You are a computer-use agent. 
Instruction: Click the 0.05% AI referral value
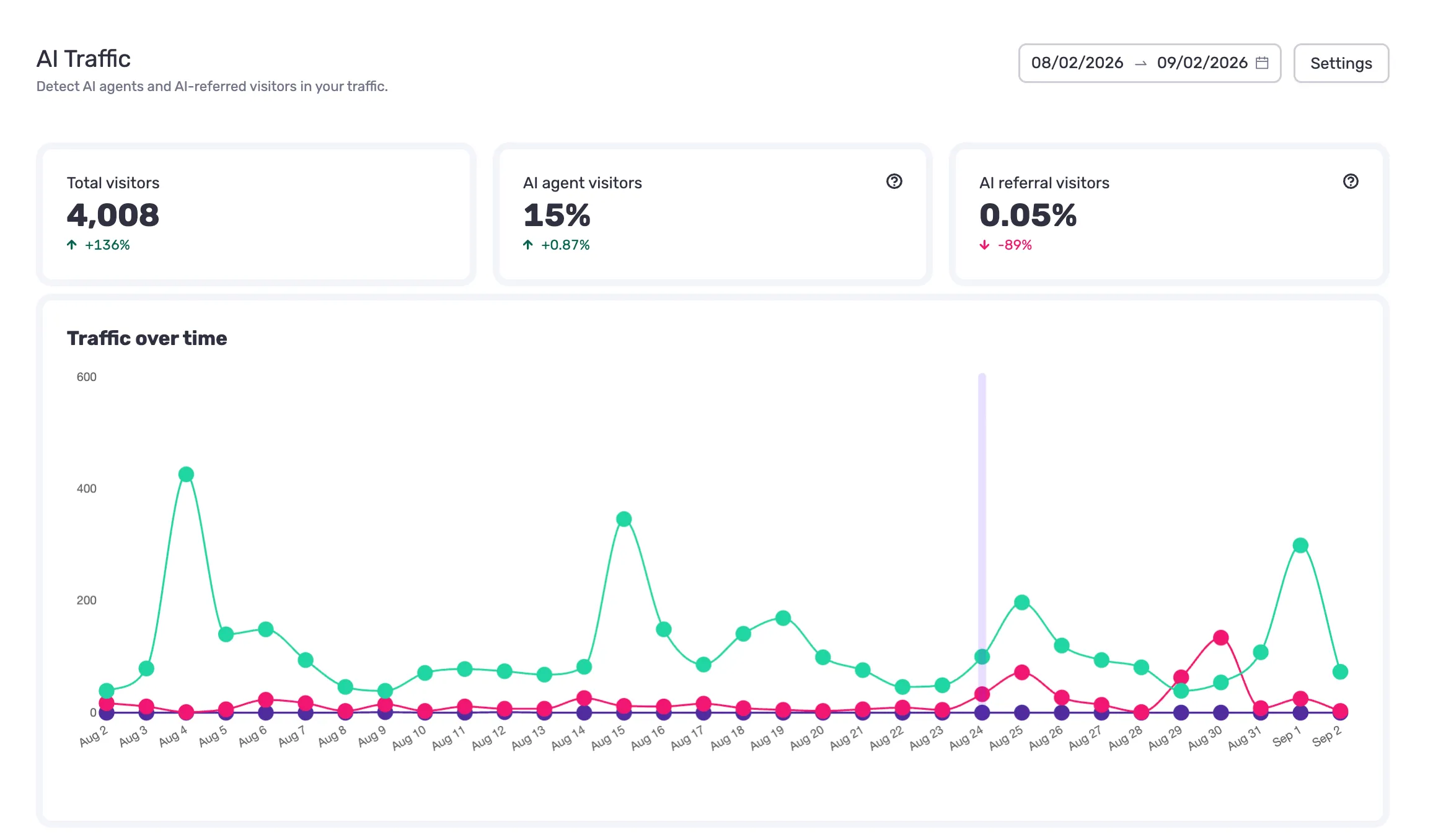(1028, 216)
